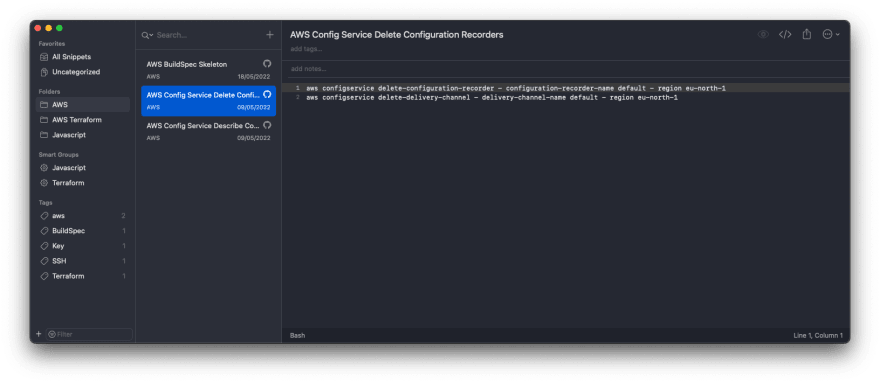Edit the snippet title in editor header
880x383 pixels.
tap(397, 35)
